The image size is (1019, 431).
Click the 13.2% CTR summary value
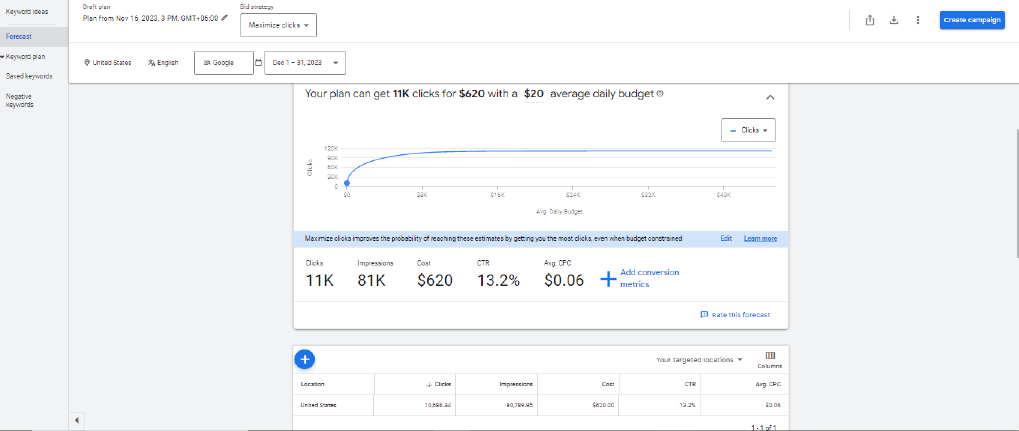coord(498,280)
